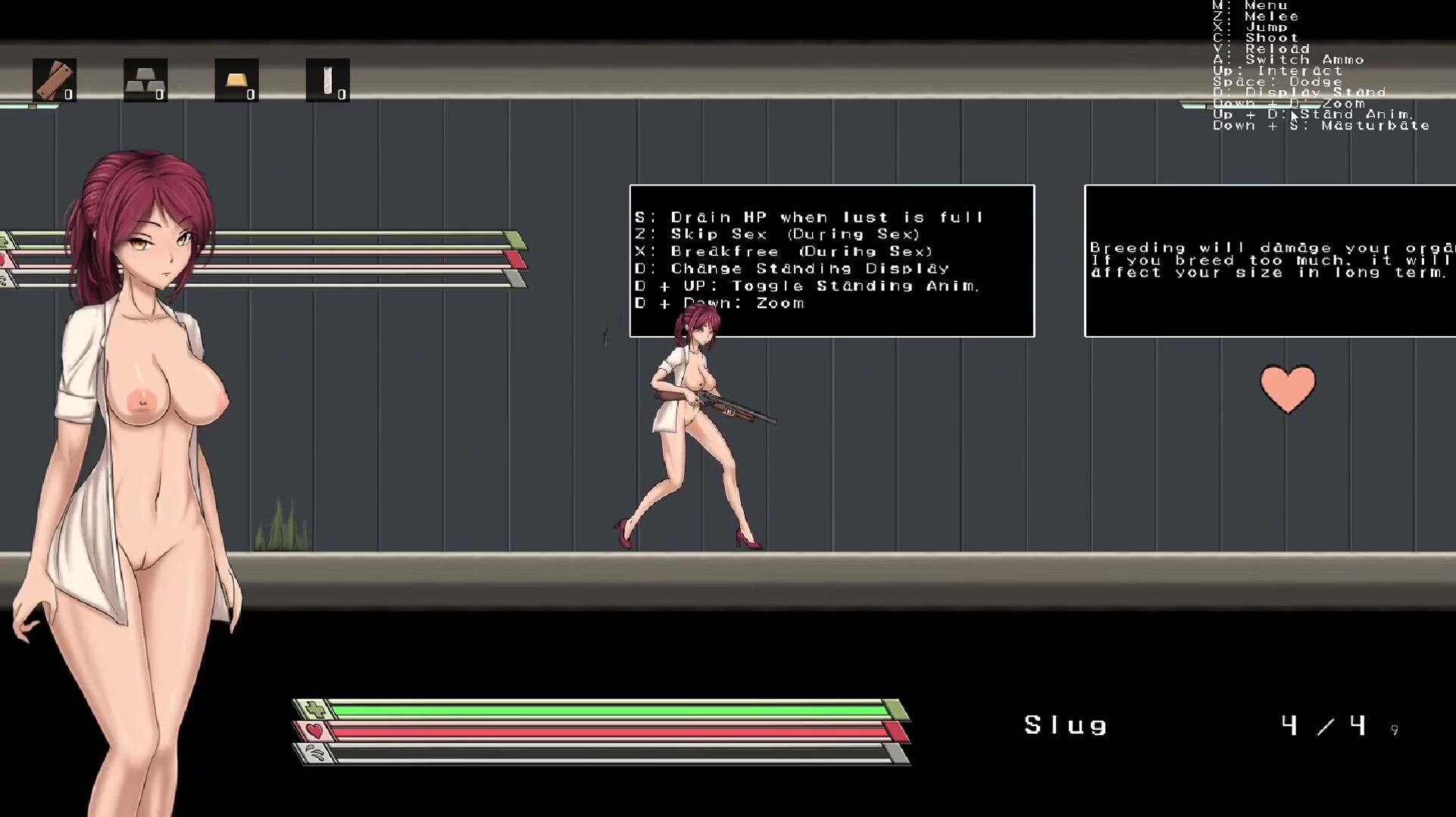
Task: Click the heart icon on red bar
Action: pyautogui.click(x=314, y=731)
